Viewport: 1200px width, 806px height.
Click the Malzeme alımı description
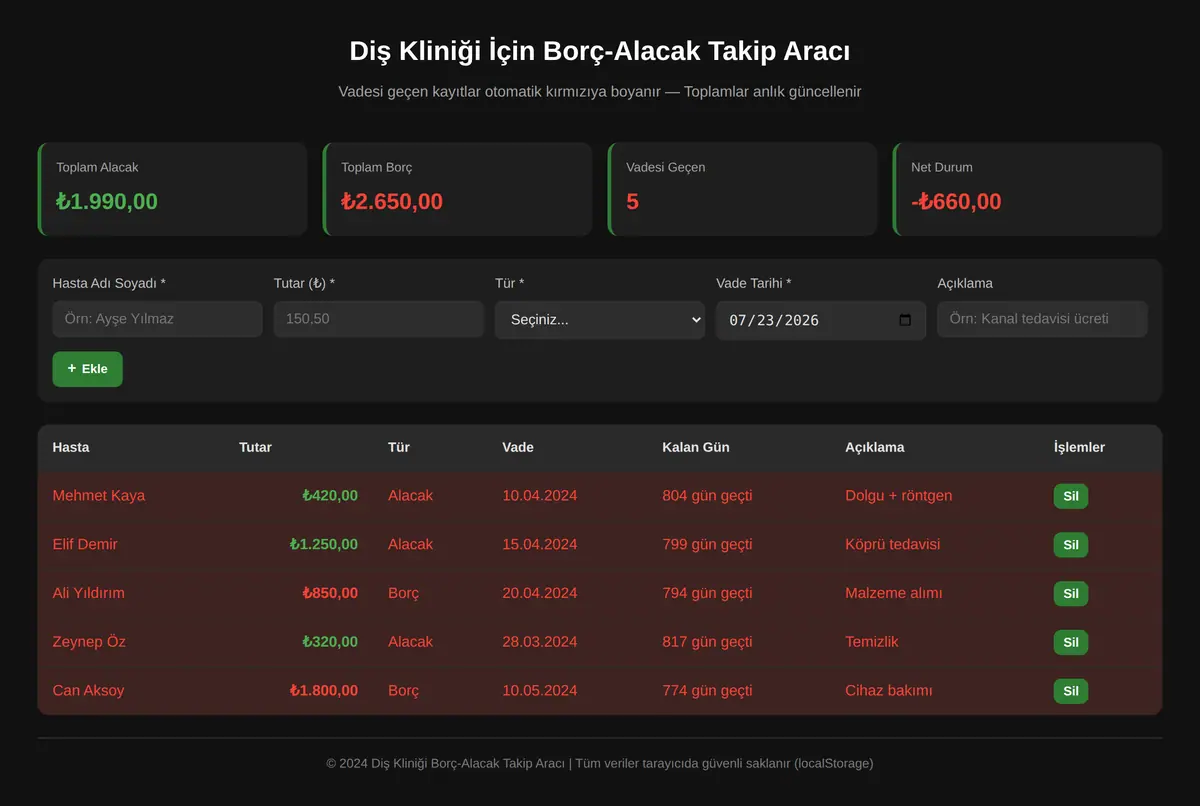[894, 593]
